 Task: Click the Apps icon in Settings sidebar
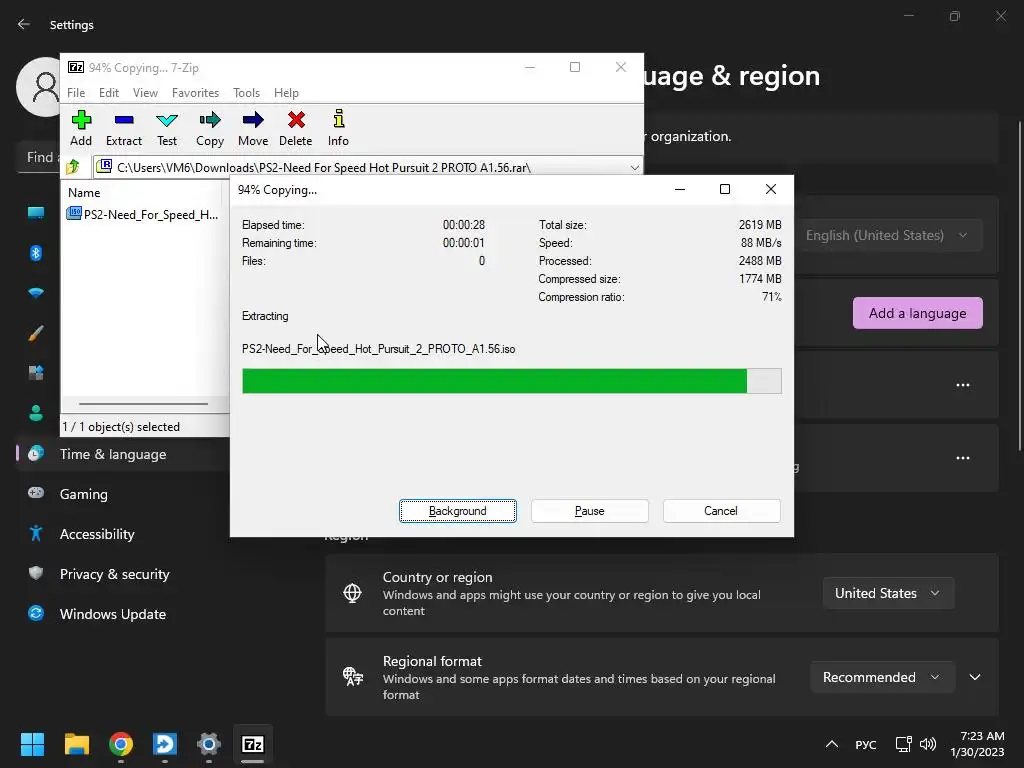[36, 373]
